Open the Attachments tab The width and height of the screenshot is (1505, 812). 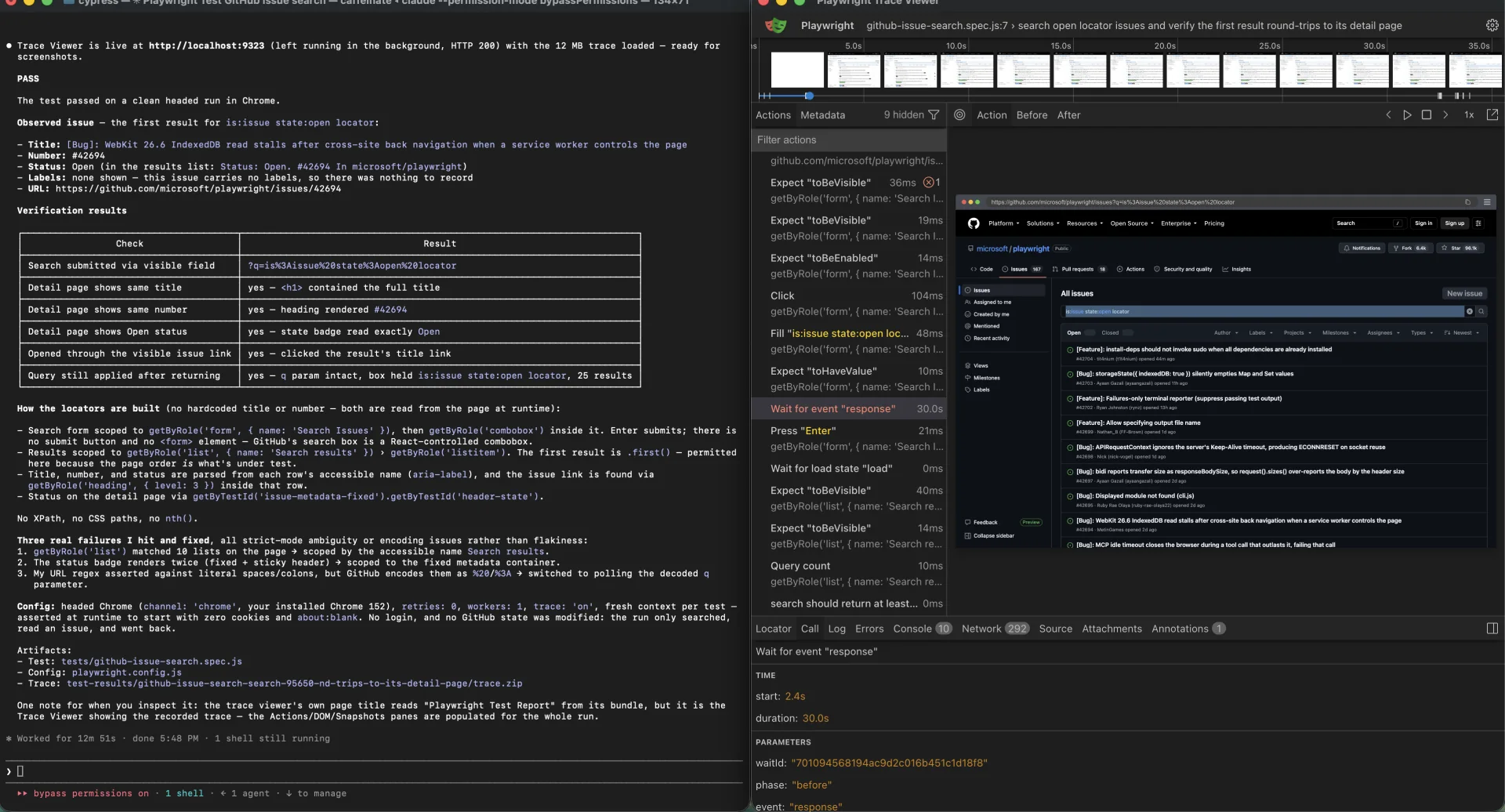tap(1112, 629)
